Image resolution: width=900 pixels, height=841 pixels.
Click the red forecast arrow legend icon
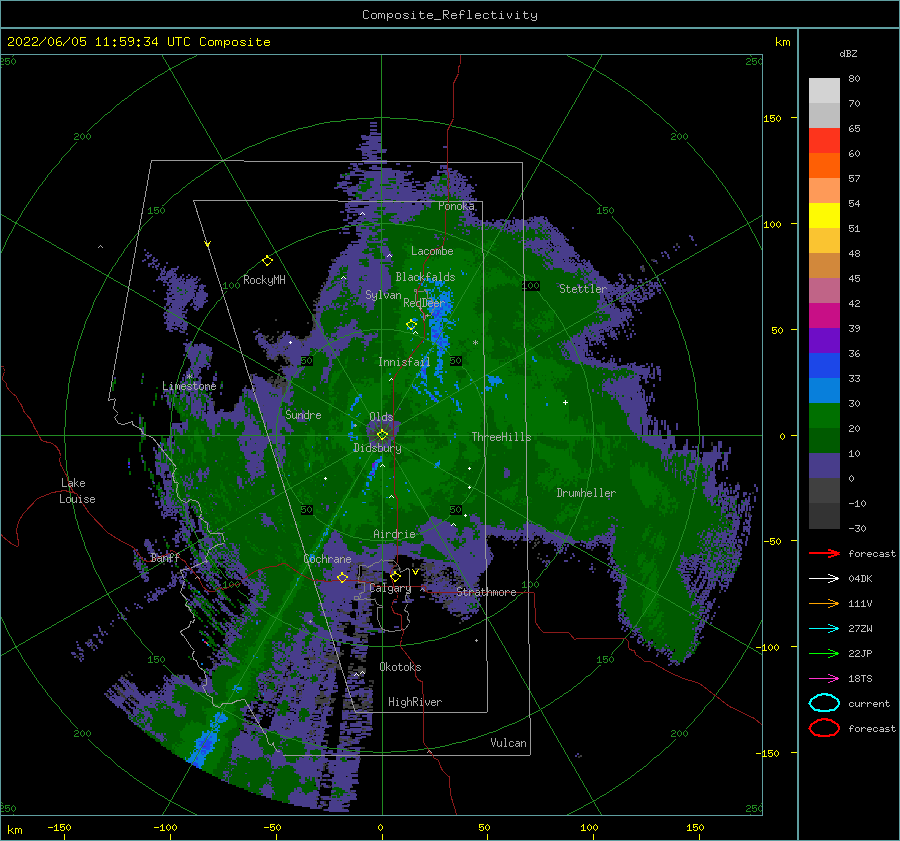pos(824,553)
